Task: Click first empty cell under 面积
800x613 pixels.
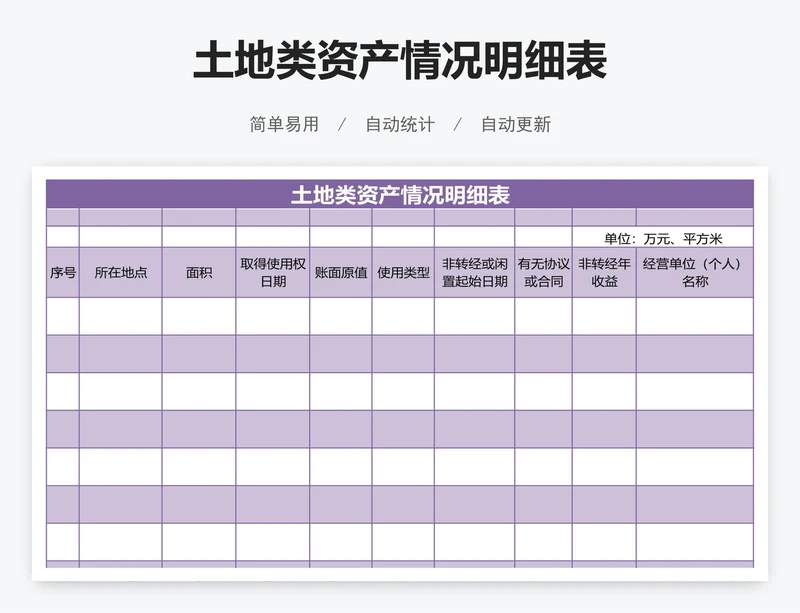Action: point(199,316)
